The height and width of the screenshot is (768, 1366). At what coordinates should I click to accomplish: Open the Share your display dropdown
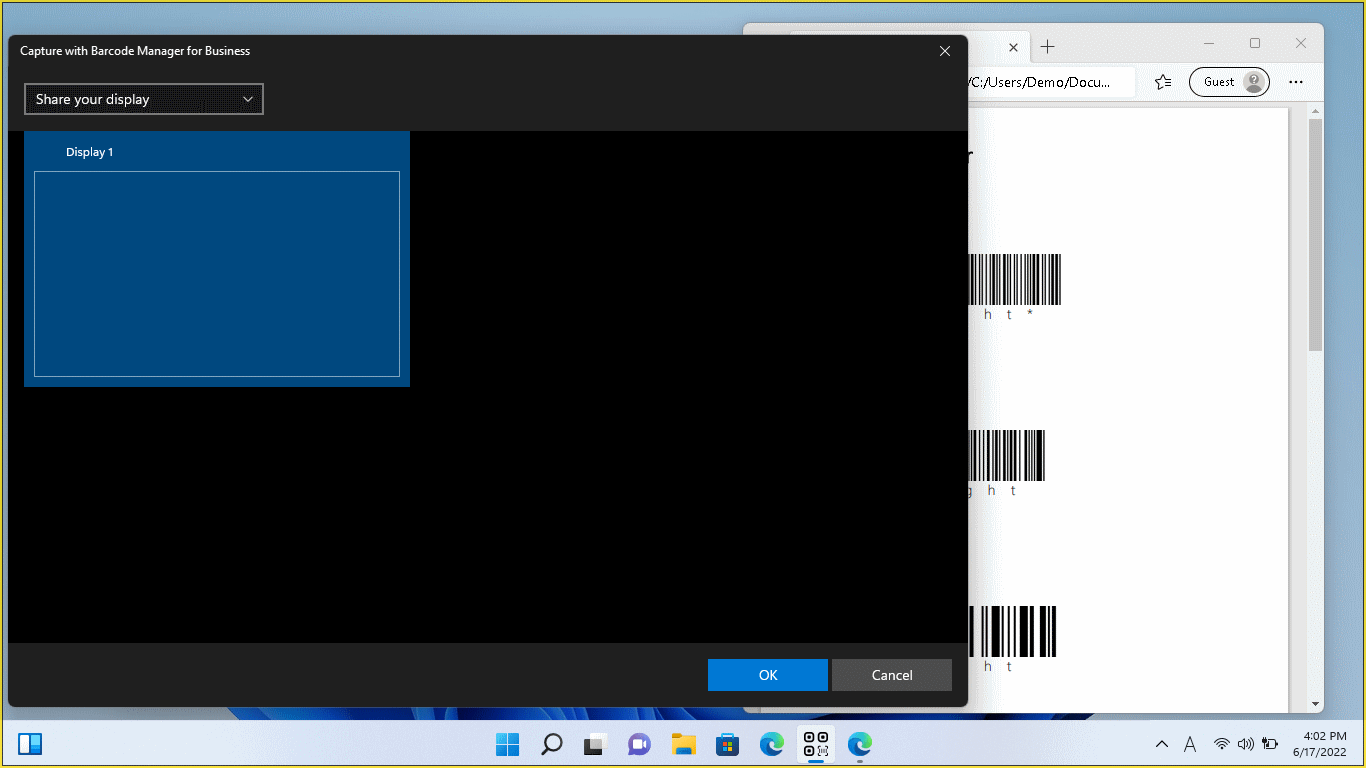143,99
